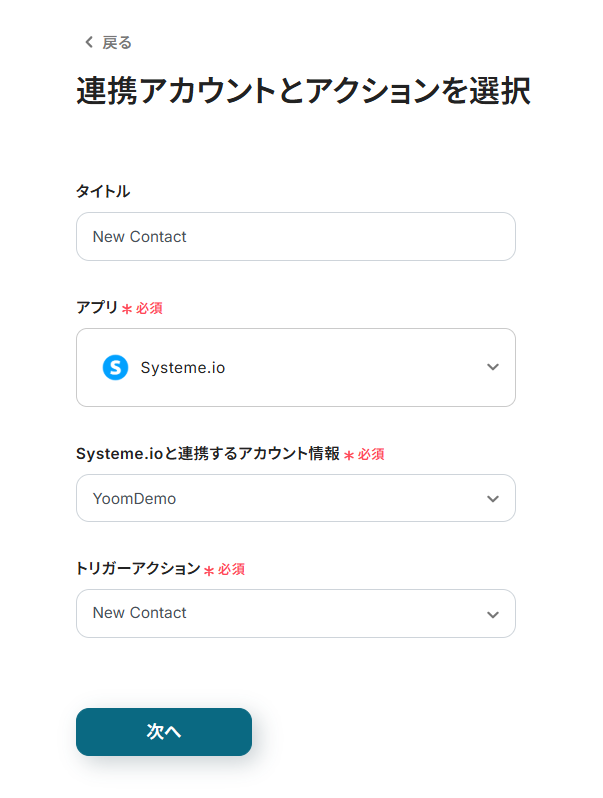Screen dimensions: 603x798
Task: Click the 連携アカウントとアクションを選択 heading
Action: (x=303, y=91)
